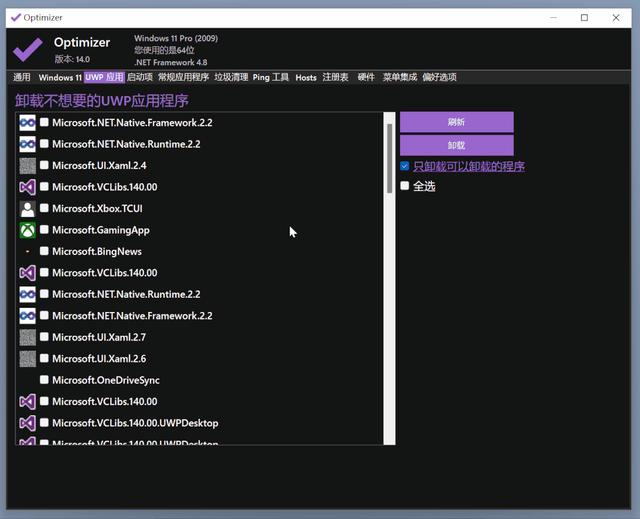Click the Optimizer checkmark logo

point(27,49)
